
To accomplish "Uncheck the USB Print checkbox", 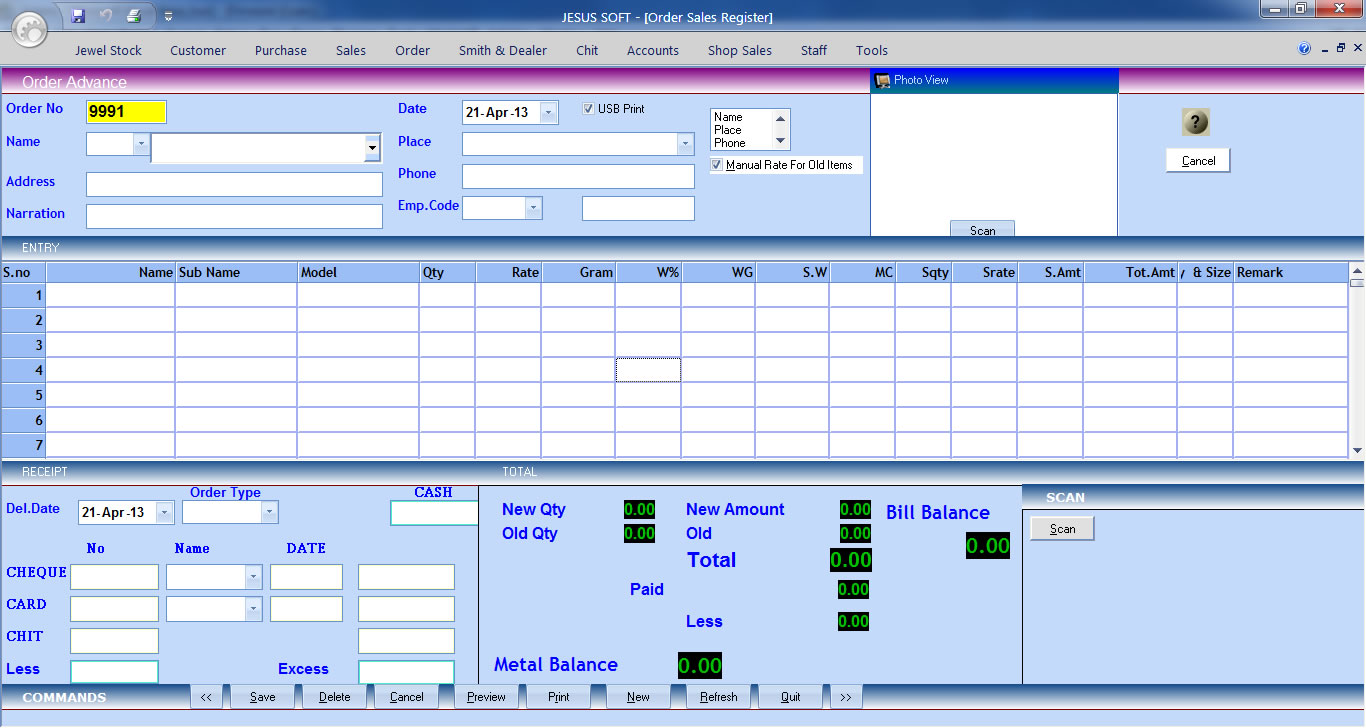I will click(x=588, y=109).
